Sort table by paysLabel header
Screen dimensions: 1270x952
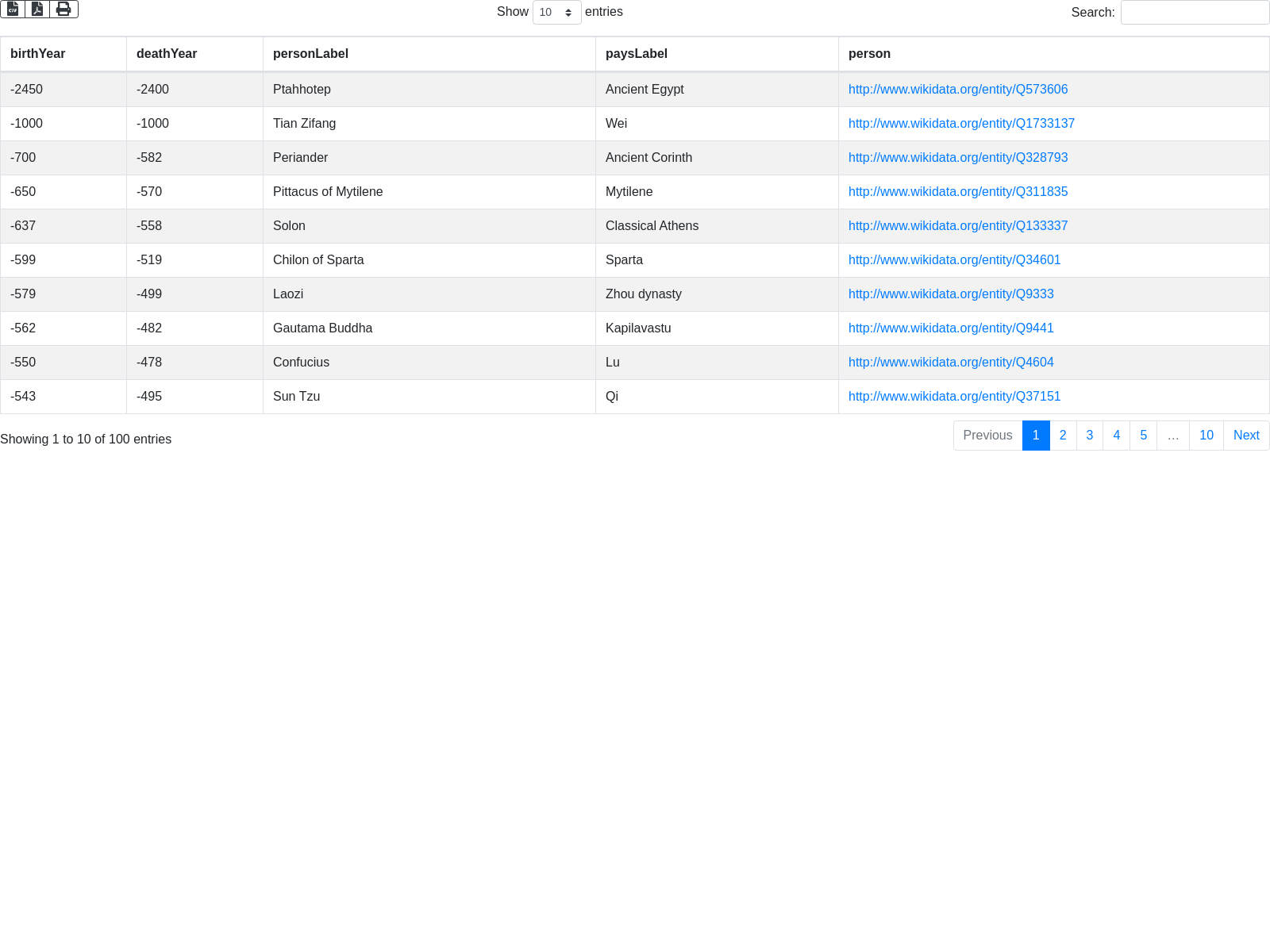pyautogui.click(x=636, y=54)
